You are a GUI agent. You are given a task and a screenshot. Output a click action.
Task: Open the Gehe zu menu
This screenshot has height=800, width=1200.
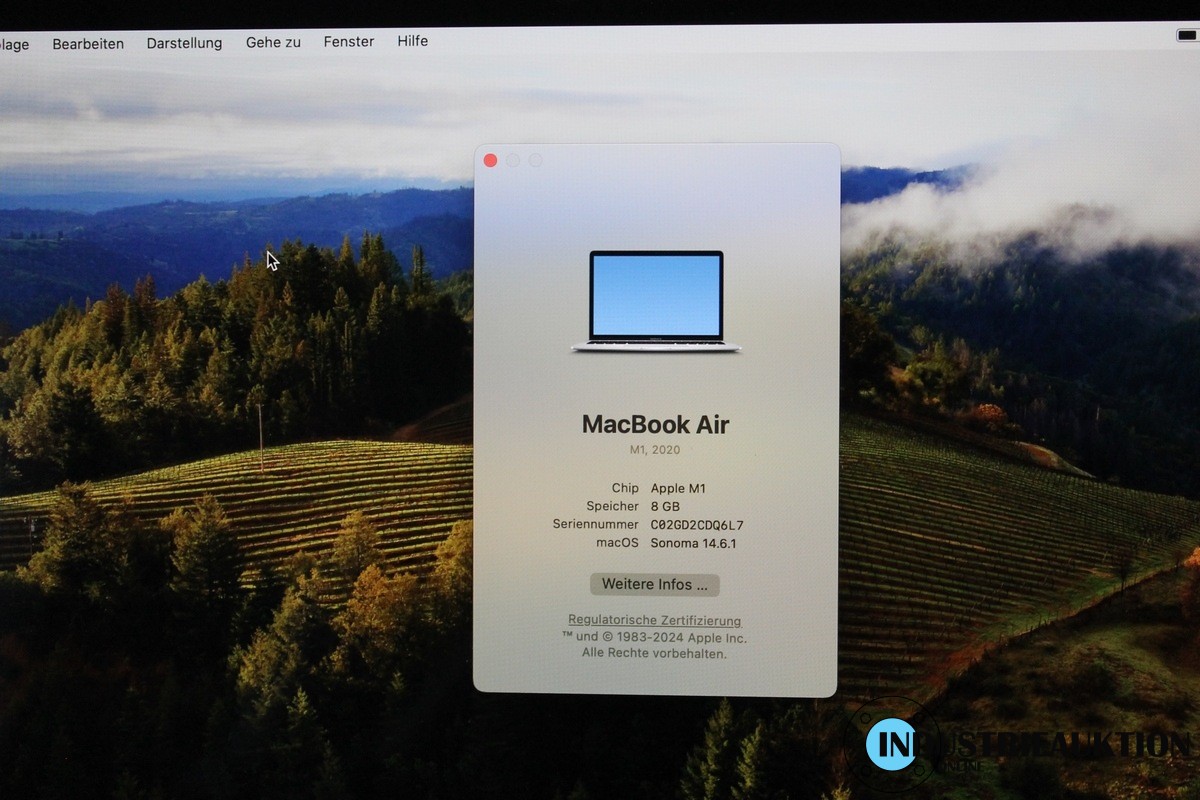point(273,42)
